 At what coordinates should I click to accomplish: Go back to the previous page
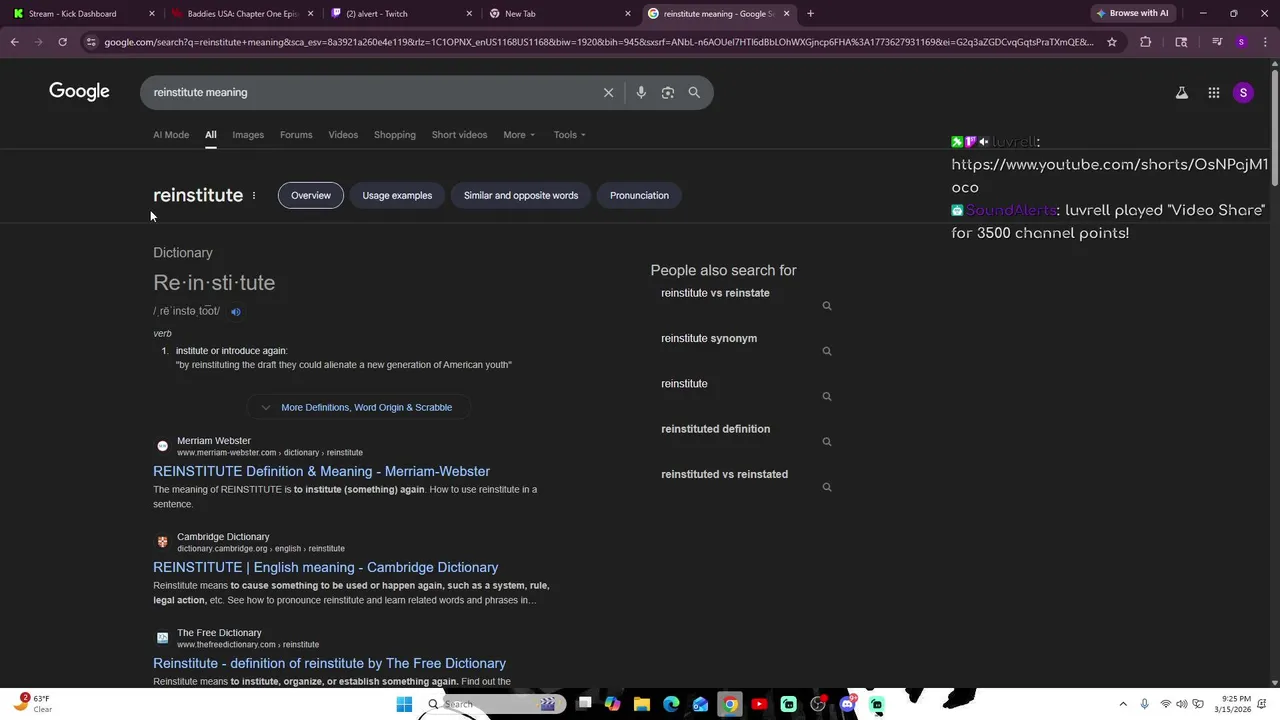click(14, 42)
